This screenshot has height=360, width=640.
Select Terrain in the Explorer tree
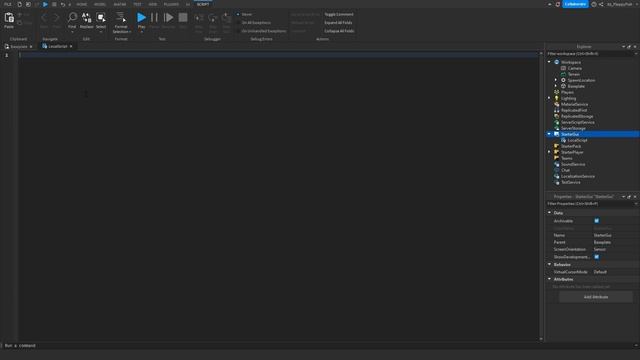(x=573, y=74)
